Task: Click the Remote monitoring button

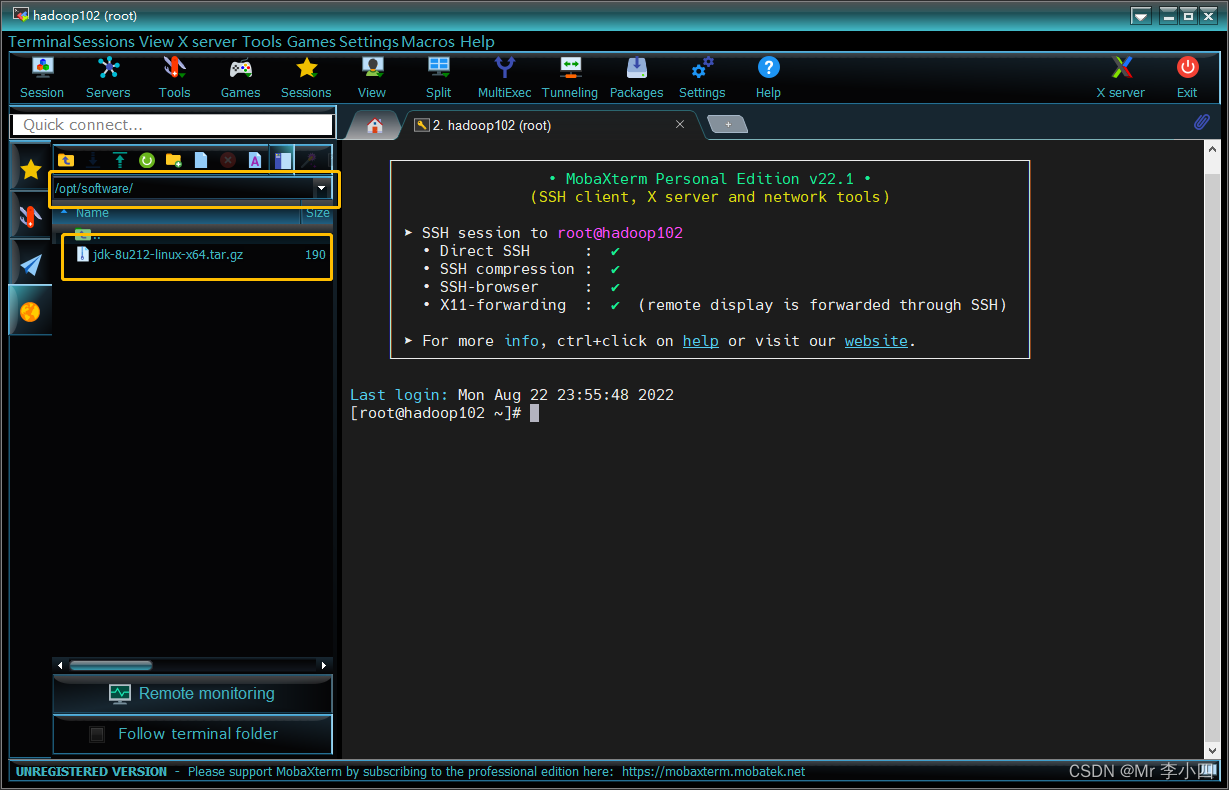Action: pos(192,694)
